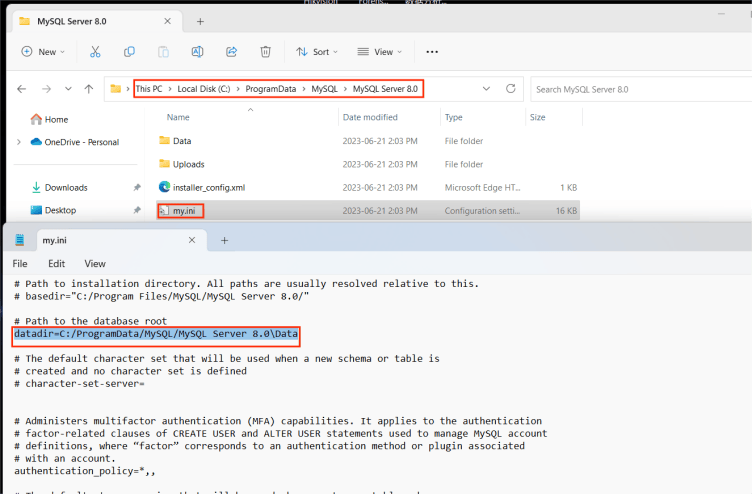The image size is (752, 495).
Task: Sort by the Size column header
Action: [x=538, y=117]
